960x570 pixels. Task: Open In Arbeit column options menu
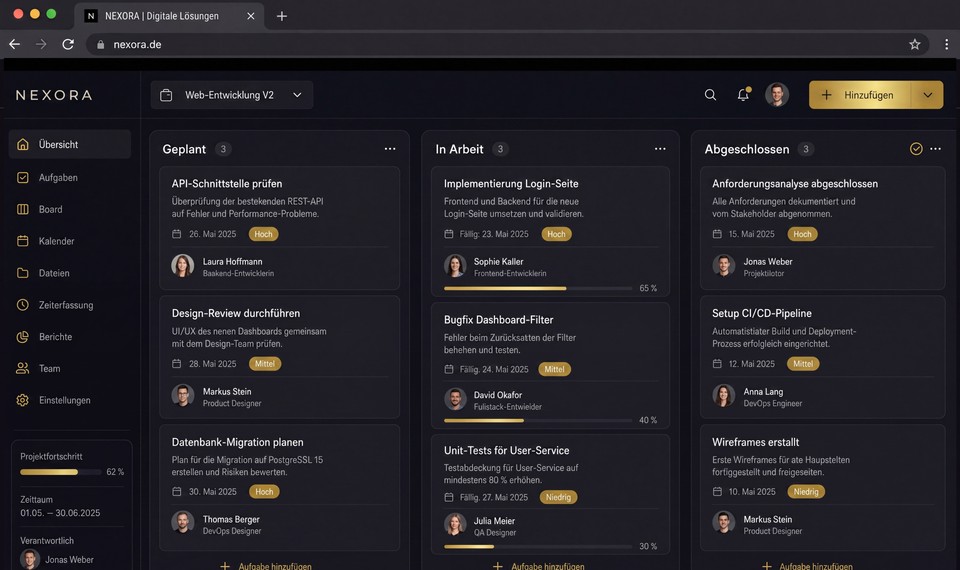click(x=660, y=149)
